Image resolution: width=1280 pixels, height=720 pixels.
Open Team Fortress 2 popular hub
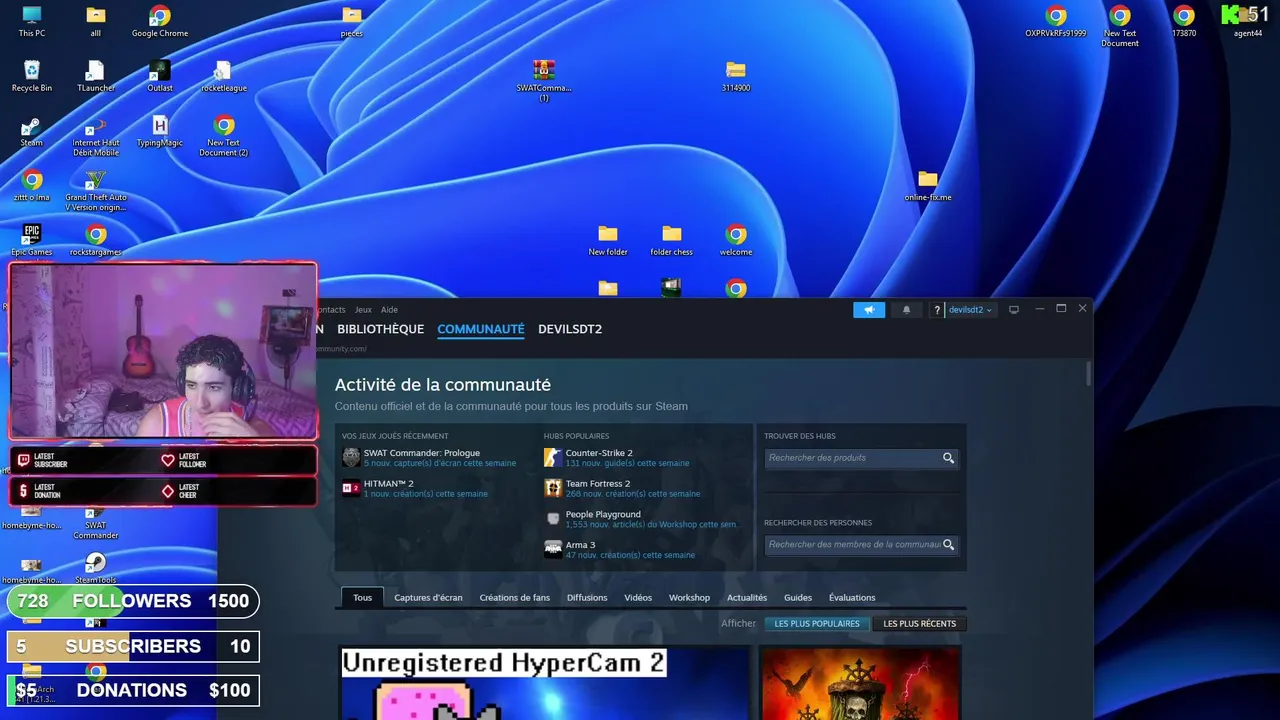(x=598, y=484)
